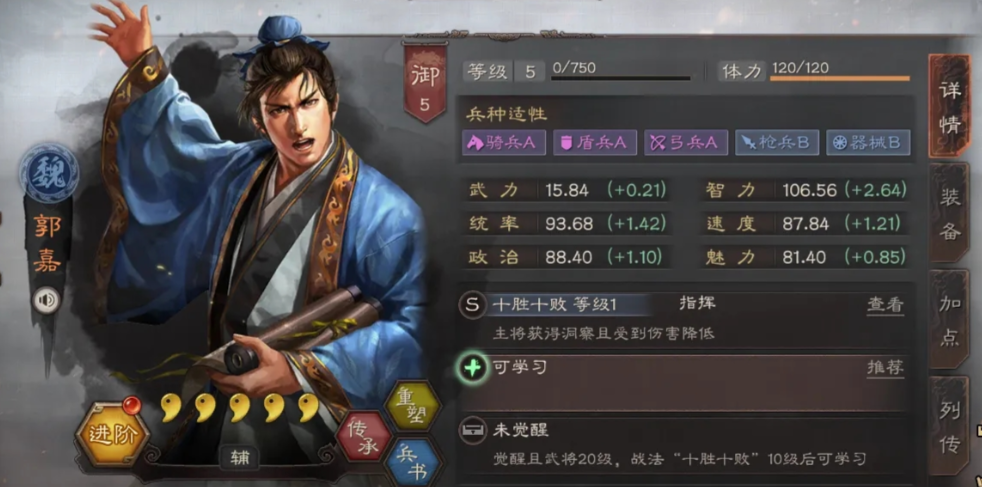Select the 骑兵A cavalry aptitude tag
Viewport: 982px width, 487px height.
coord(504,143)
